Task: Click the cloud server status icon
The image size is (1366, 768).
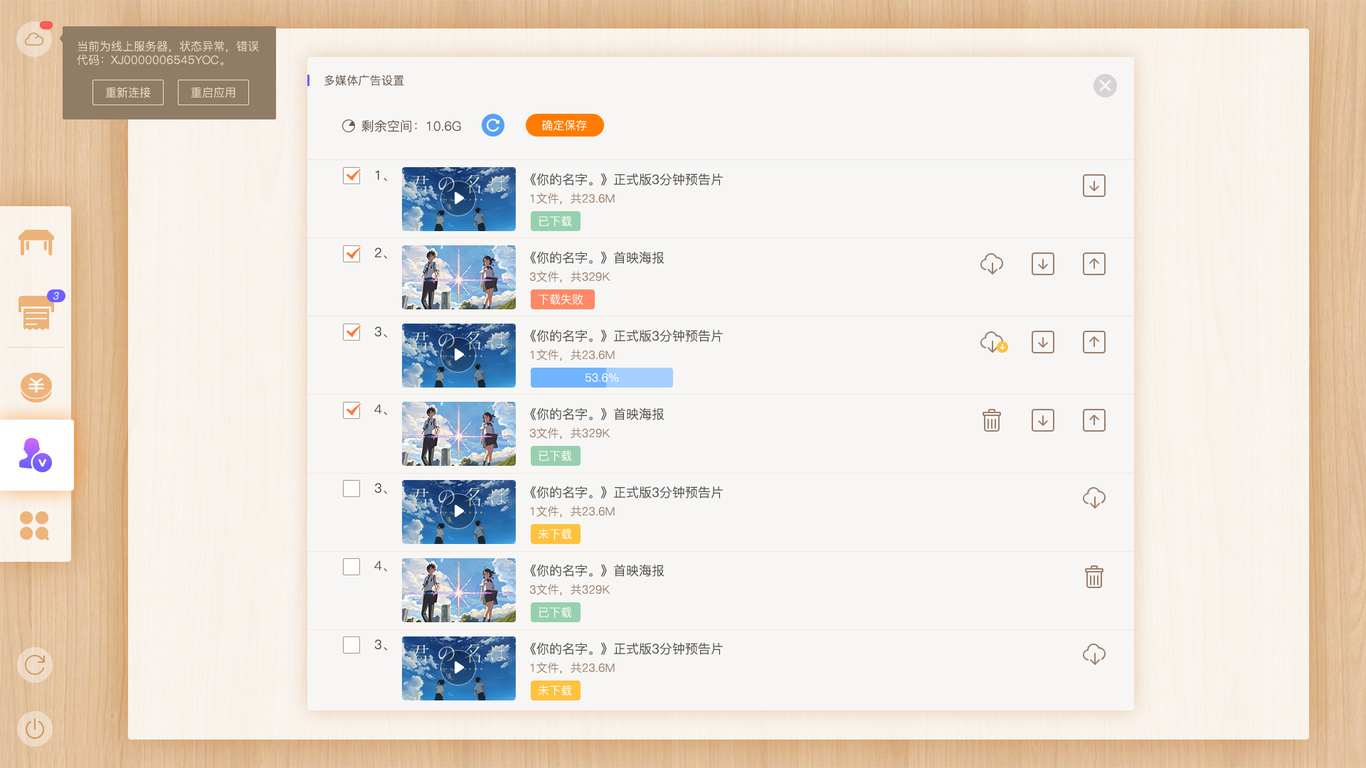Action: coord(34,39)
